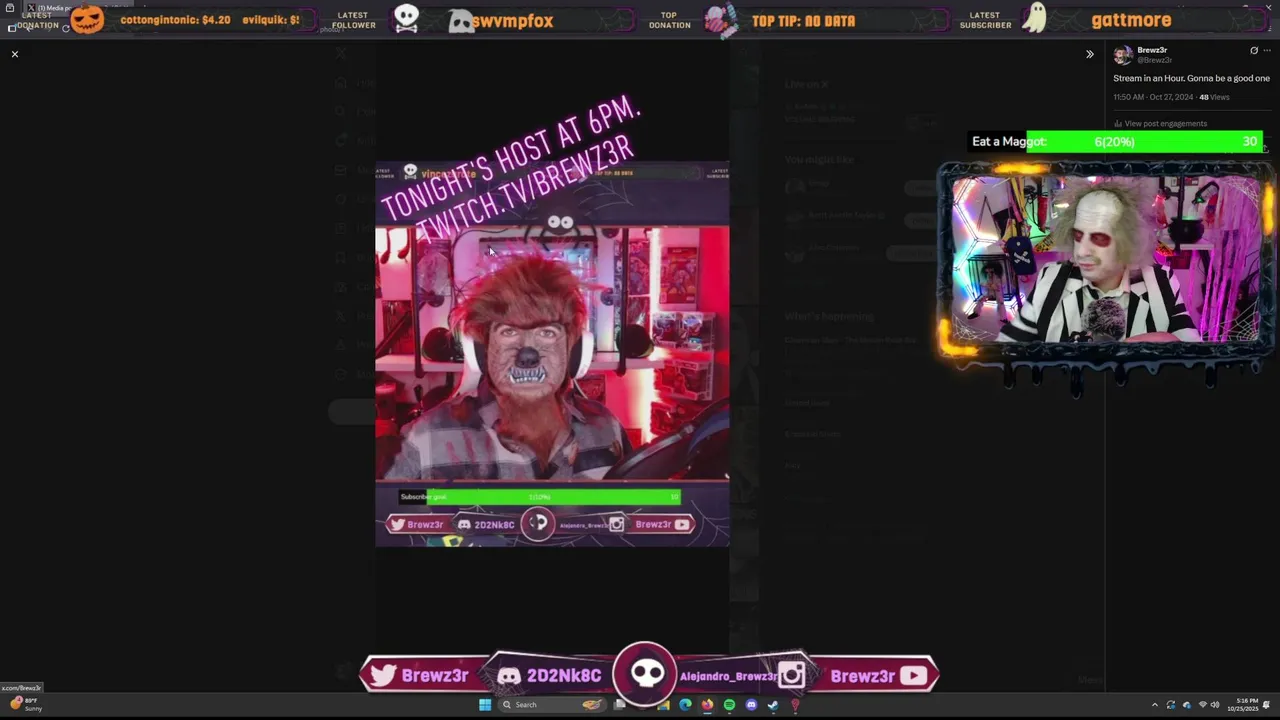Open the post's three-dot more menu
The image size is (1280, 720).
point(1267,50)
